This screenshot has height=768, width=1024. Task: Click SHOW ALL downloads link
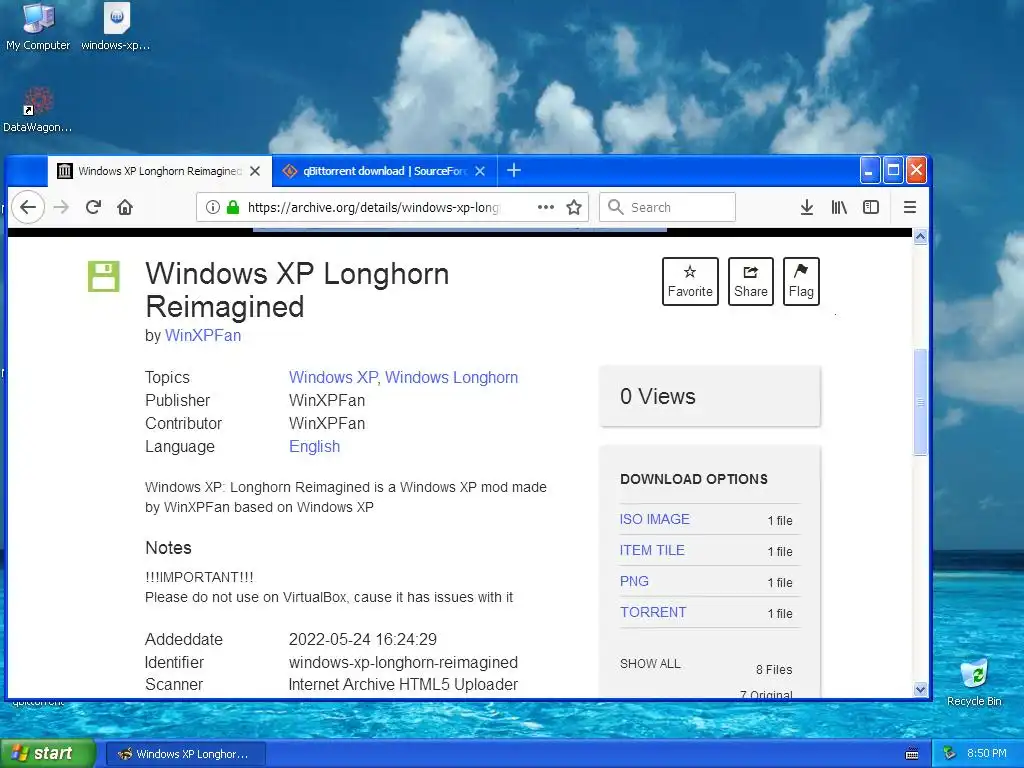pyautogui.click(x=650, y=664)
